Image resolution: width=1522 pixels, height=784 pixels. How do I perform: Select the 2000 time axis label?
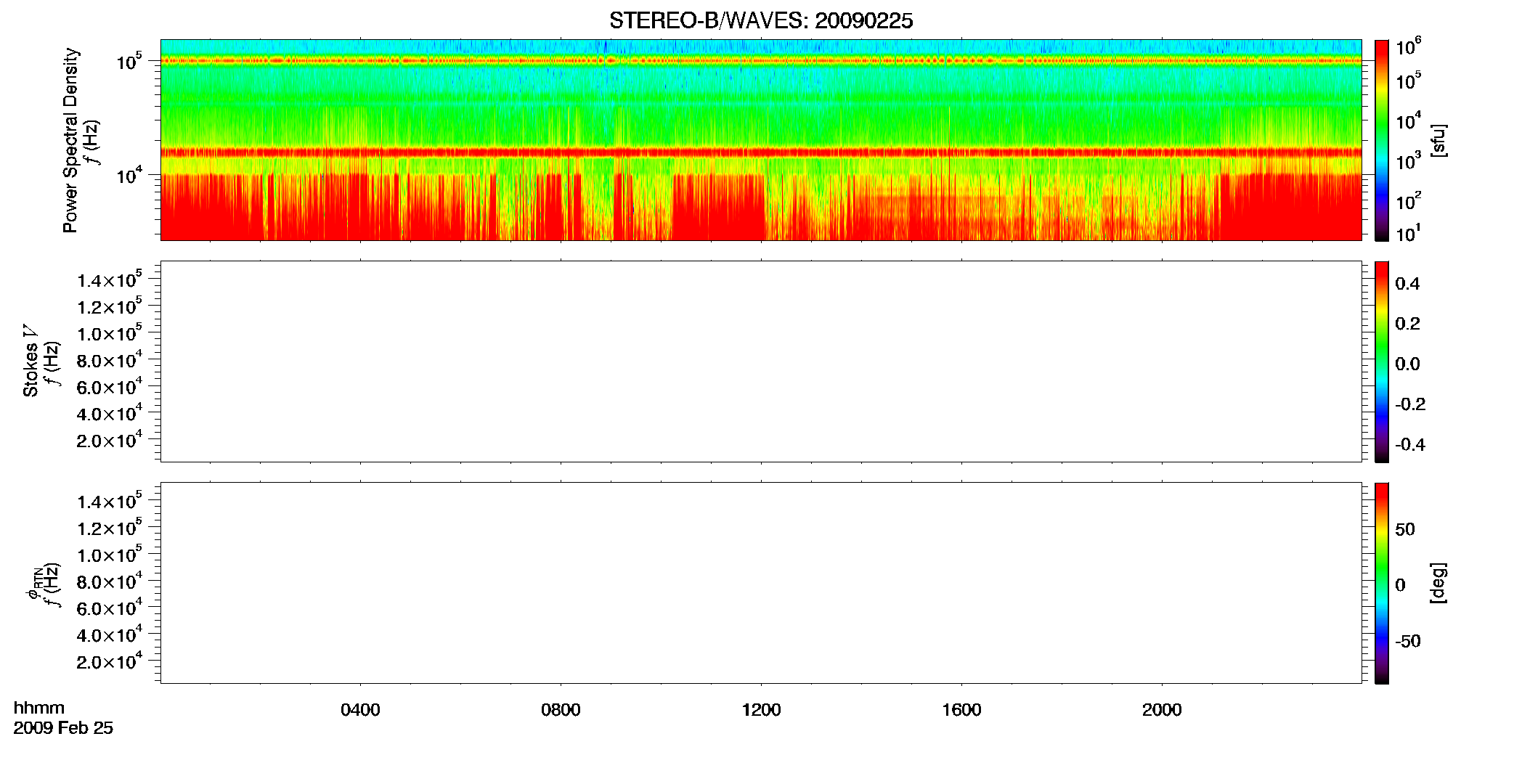point(1162,710)
